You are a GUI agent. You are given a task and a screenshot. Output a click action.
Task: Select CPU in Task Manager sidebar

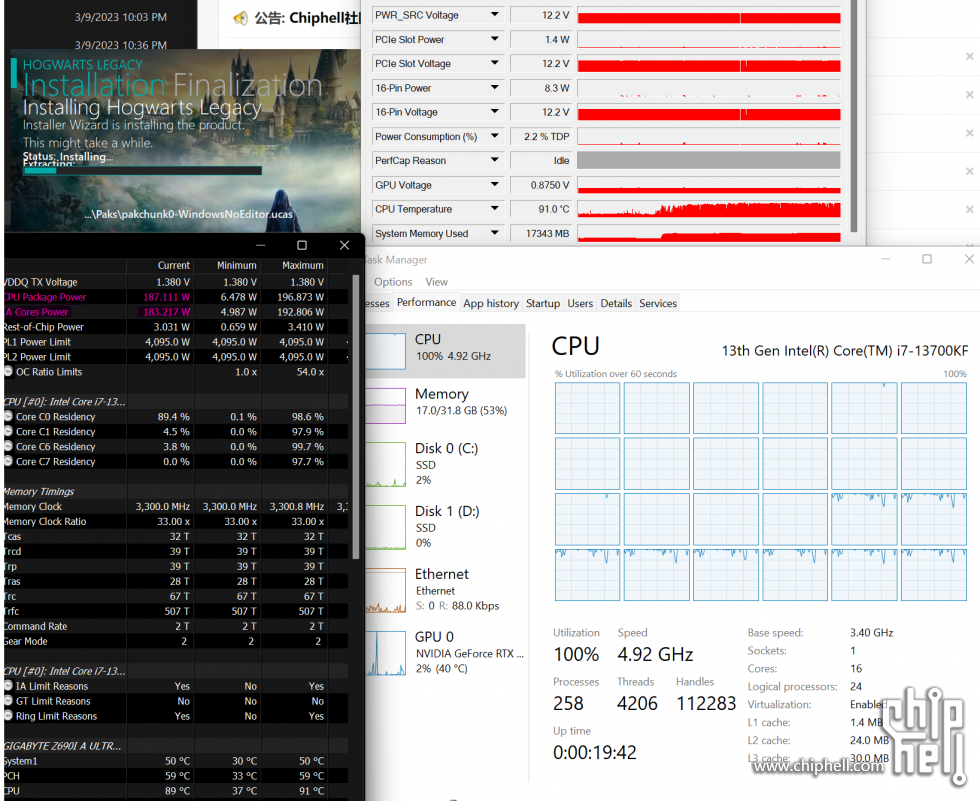point(445,351)
